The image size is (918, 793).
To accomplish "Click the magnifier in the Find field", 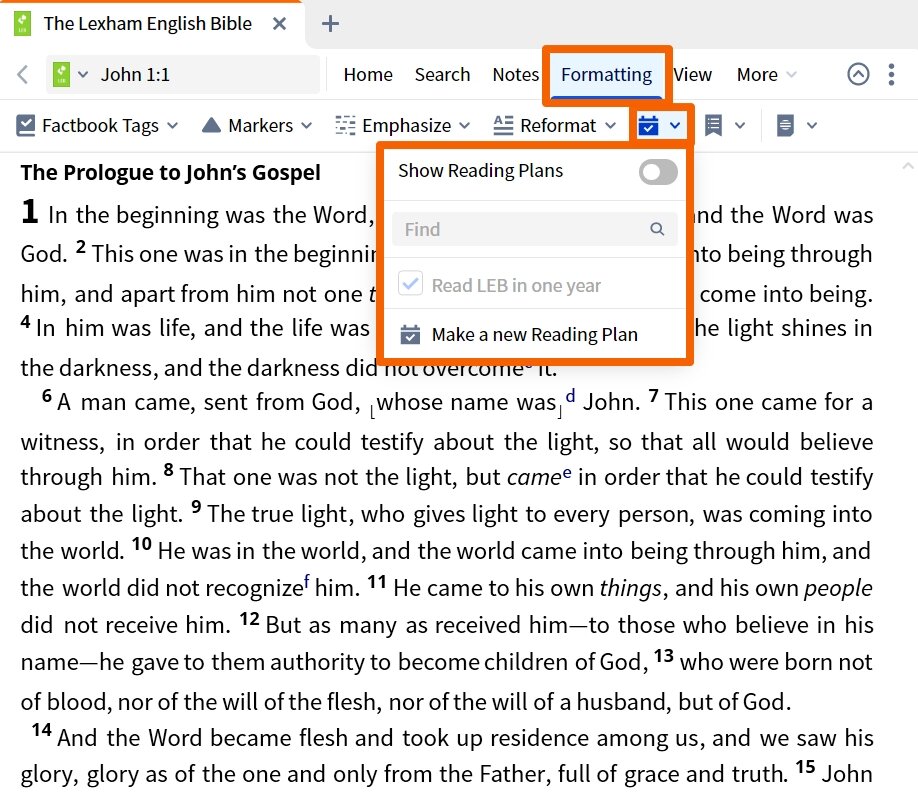I will click(x=657, y=229).
